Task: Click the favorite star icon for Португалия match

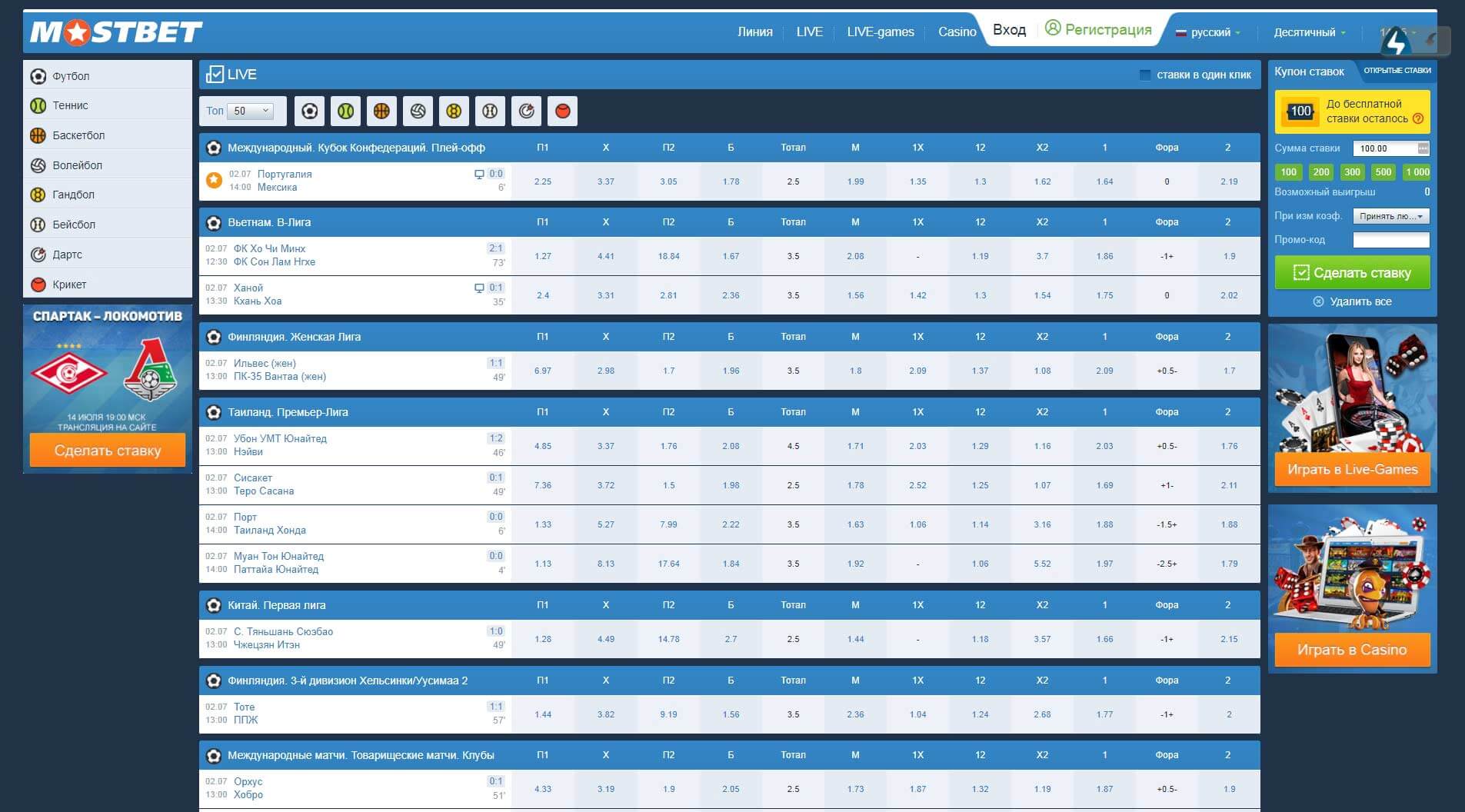Action: coord(214,181)
